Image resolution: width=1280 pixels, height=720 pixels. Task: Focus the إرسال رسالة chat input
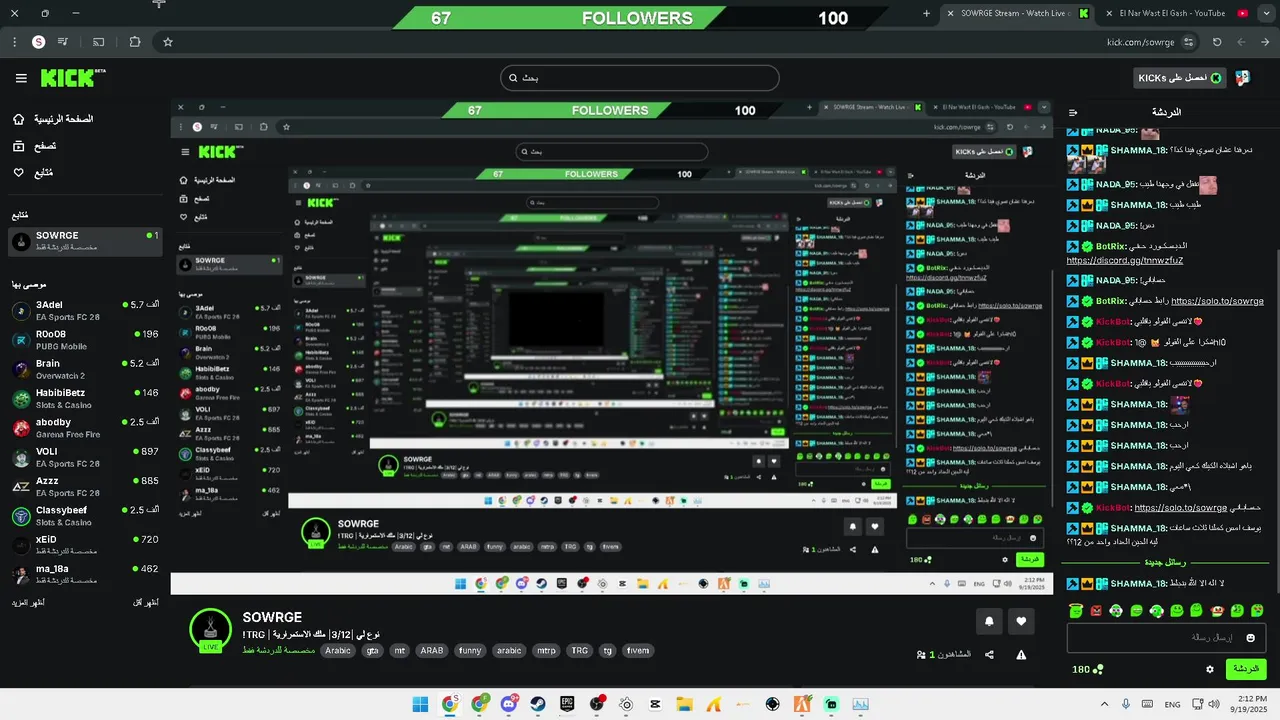tap(1168, 638)
